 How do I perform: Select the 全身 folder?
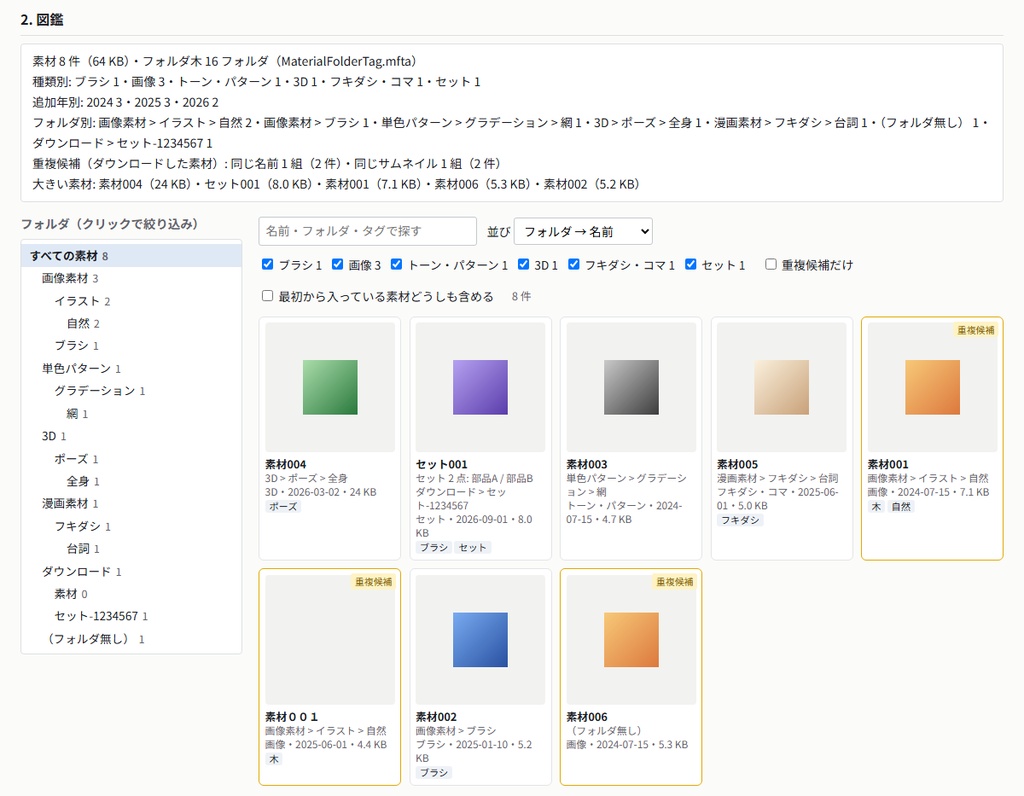pos(131,481)
